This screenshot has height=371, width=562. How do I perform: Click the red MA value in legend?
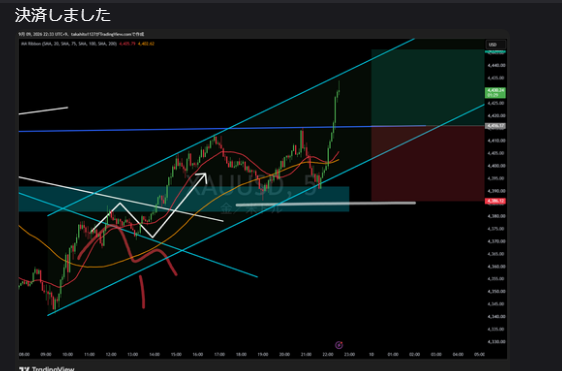point(127,44)
